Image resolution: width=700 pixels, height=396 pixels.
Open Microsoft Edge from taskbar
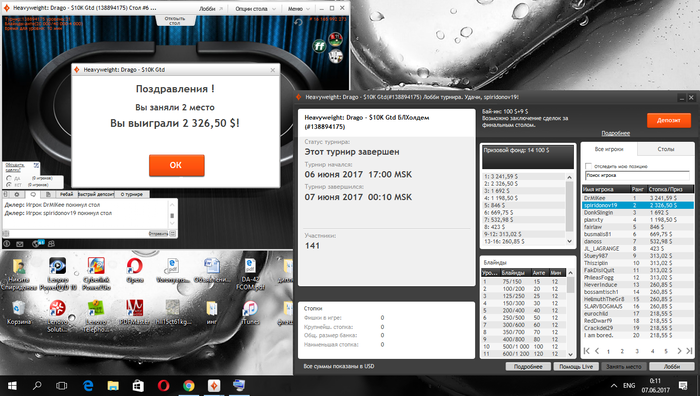pyautogui.click(x=88, y=385)
